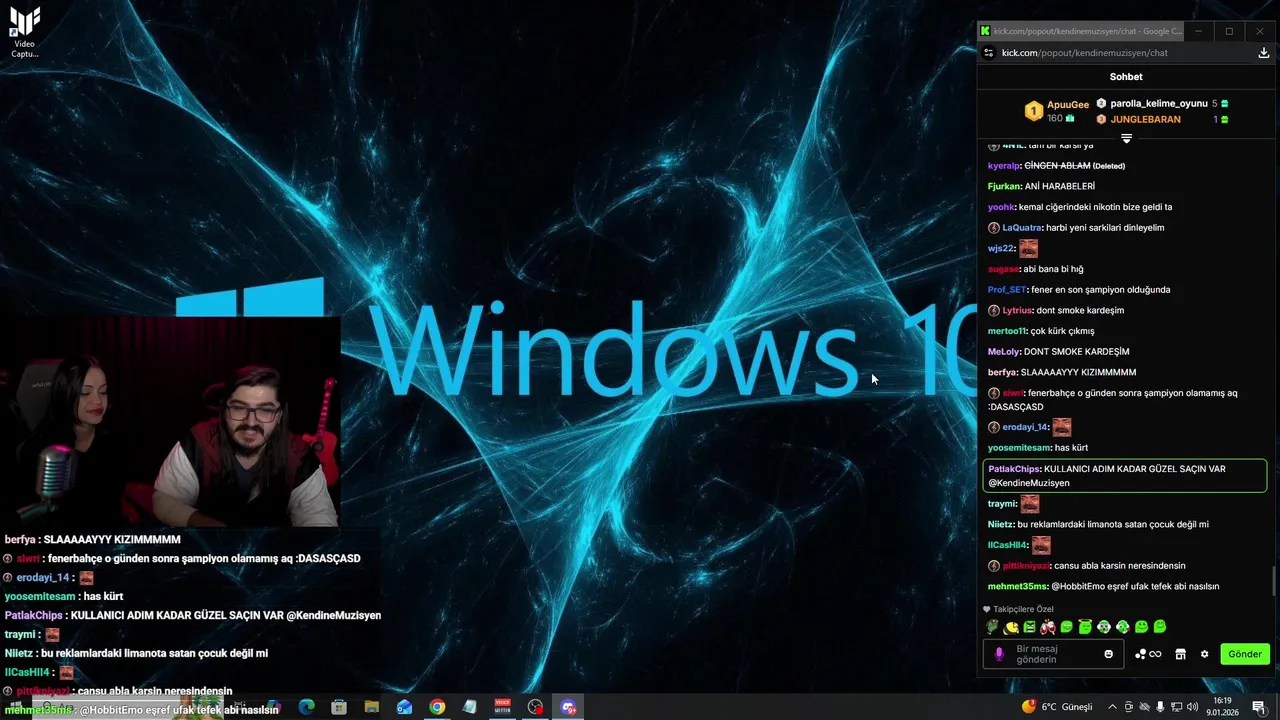Click the Sohbet chat header

(x=1126, y=77)
